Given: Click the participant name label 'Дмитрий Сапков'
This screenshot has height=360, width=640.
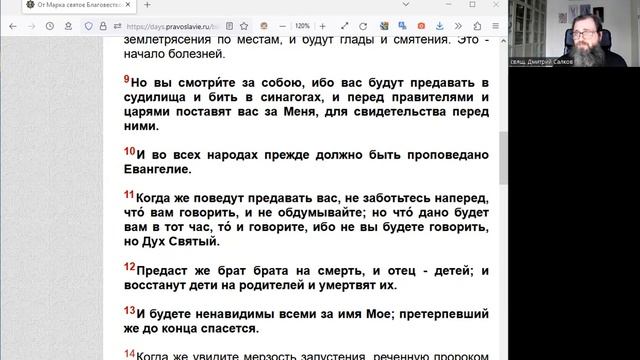Looking at the screenshot, I should click(x=549, y=62).
